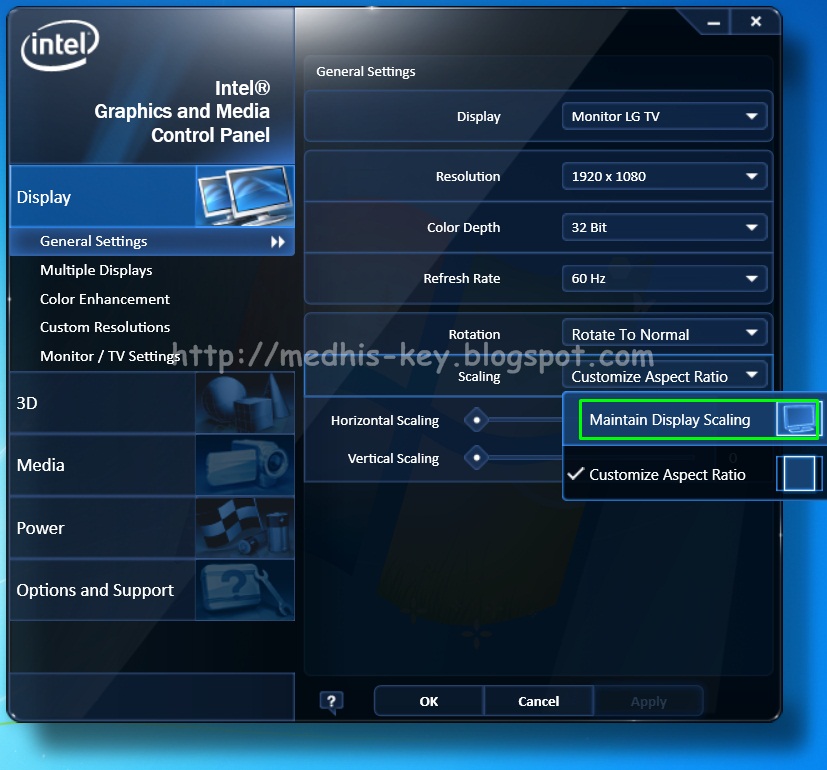The height and width of the screenshot is (770, 827).
Task: Click the Scaling label
Action: click(479, 377)
